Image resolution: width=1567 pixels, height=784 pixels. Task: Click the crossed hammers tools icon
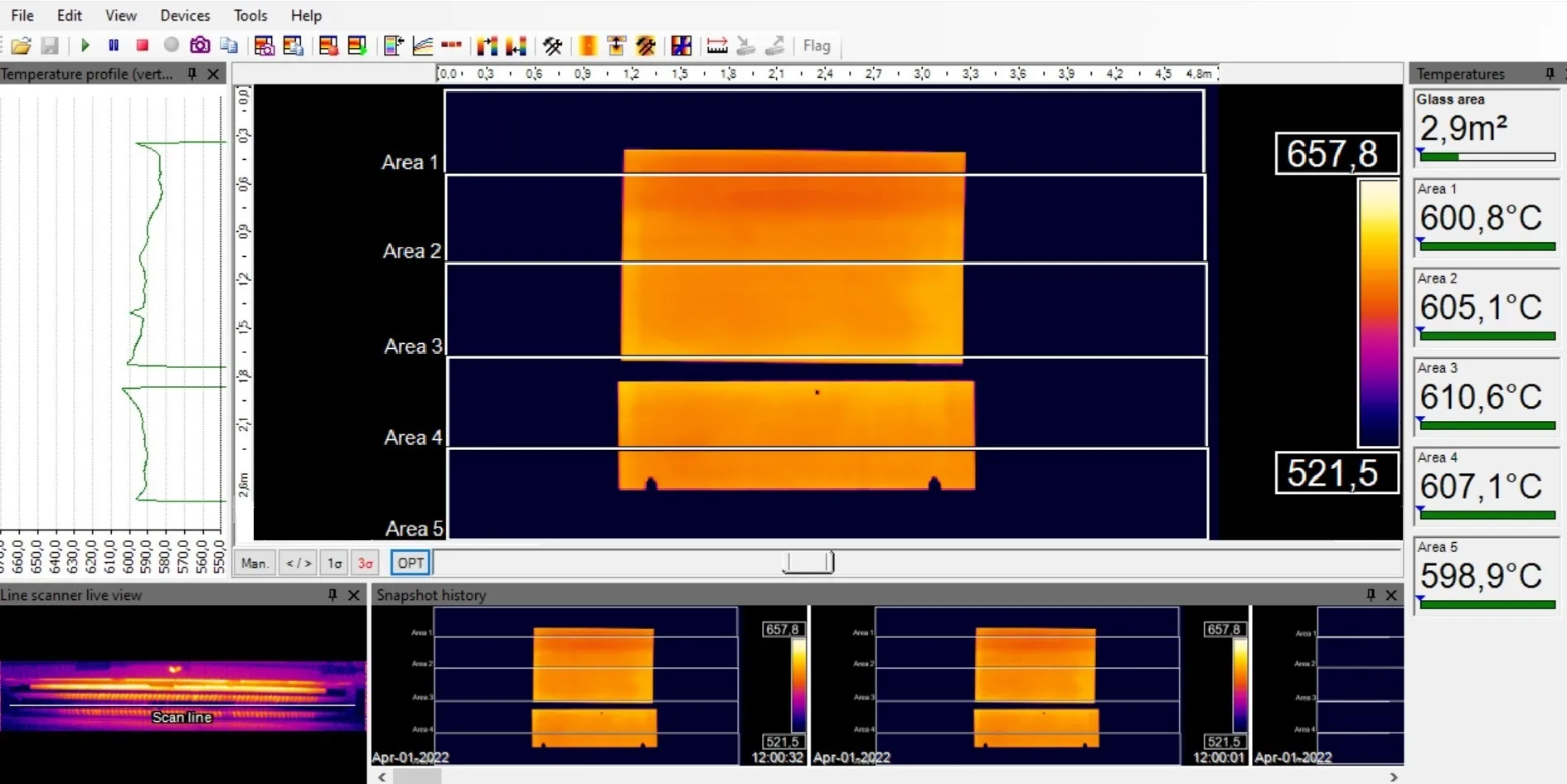tap(552, 46)
